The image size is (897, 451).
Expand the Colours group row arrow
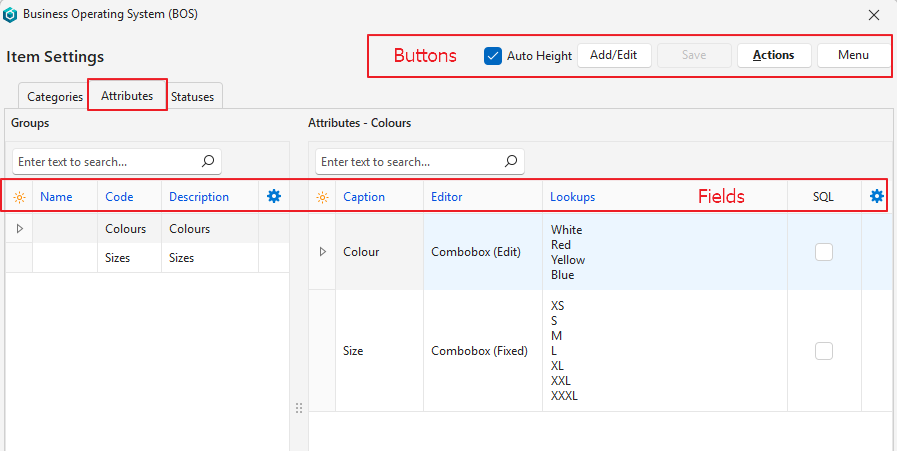point(19,229)
